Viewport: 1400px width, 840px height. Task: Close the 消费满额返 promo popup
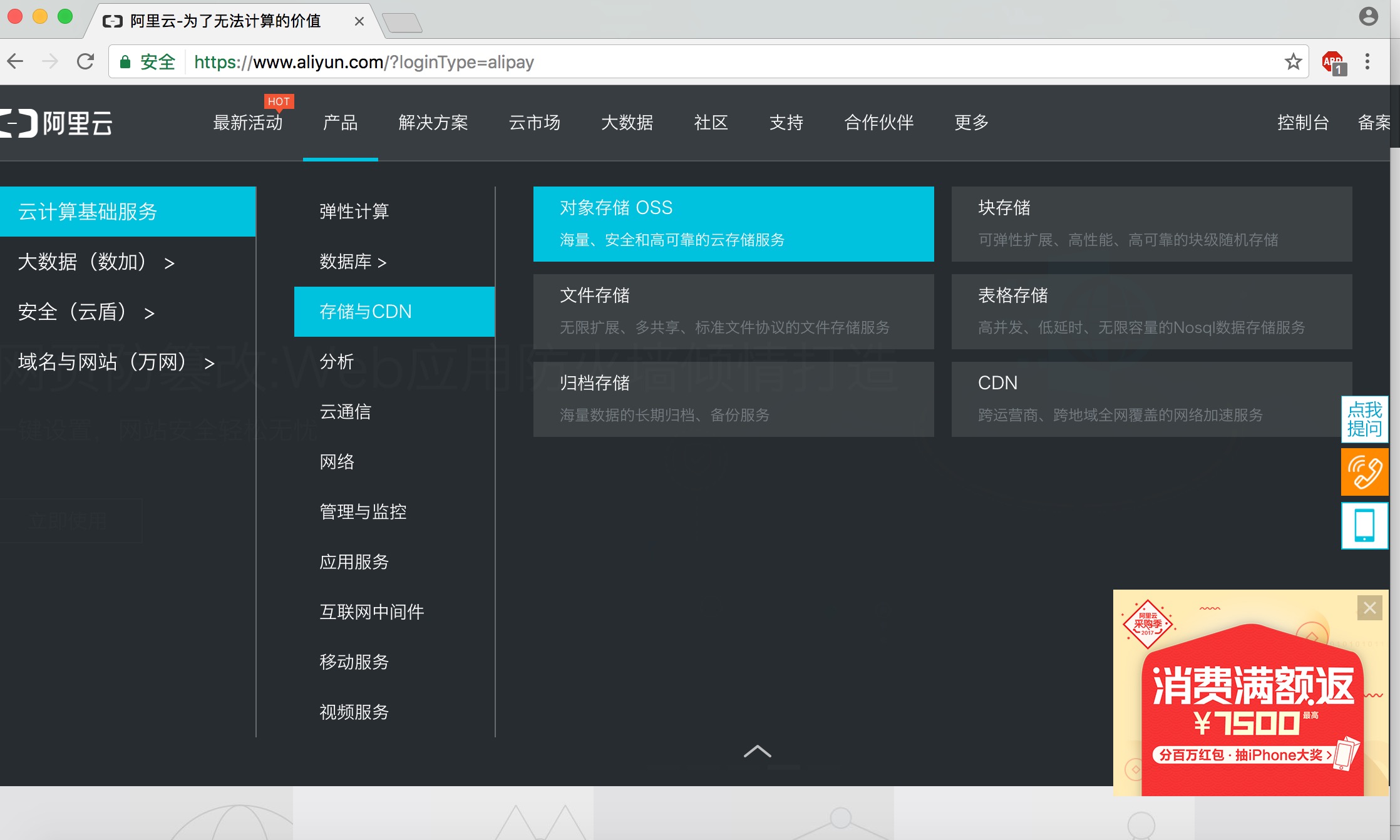point(1370,608)
